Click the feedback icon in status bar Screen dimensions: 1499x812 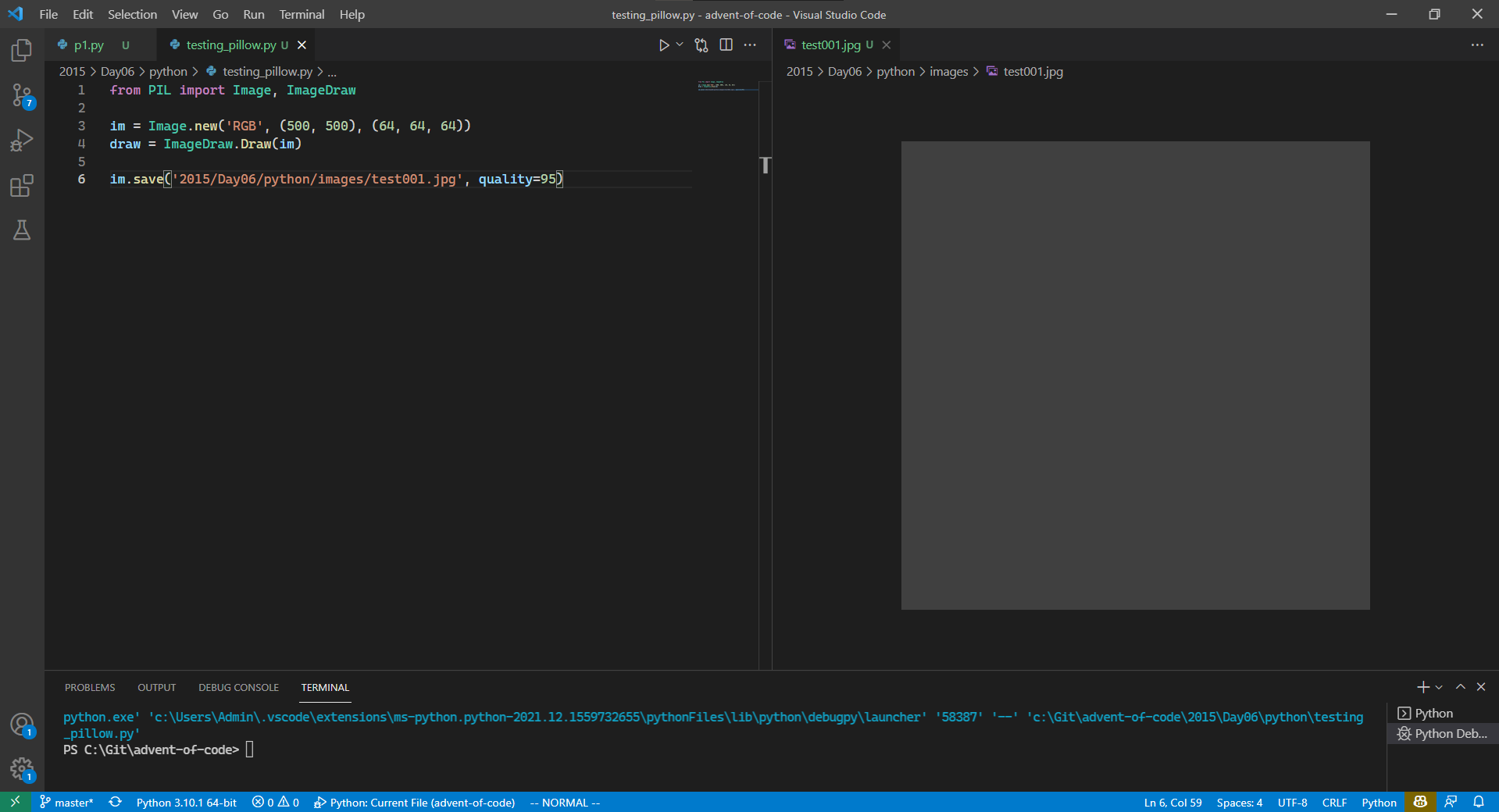[x=1451, y=802]
